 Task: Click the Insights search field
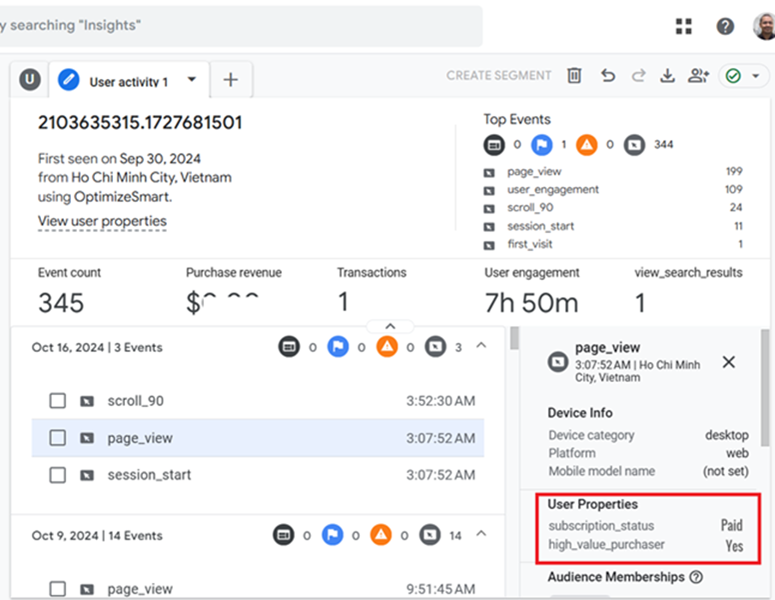click(x=240, y=26)
